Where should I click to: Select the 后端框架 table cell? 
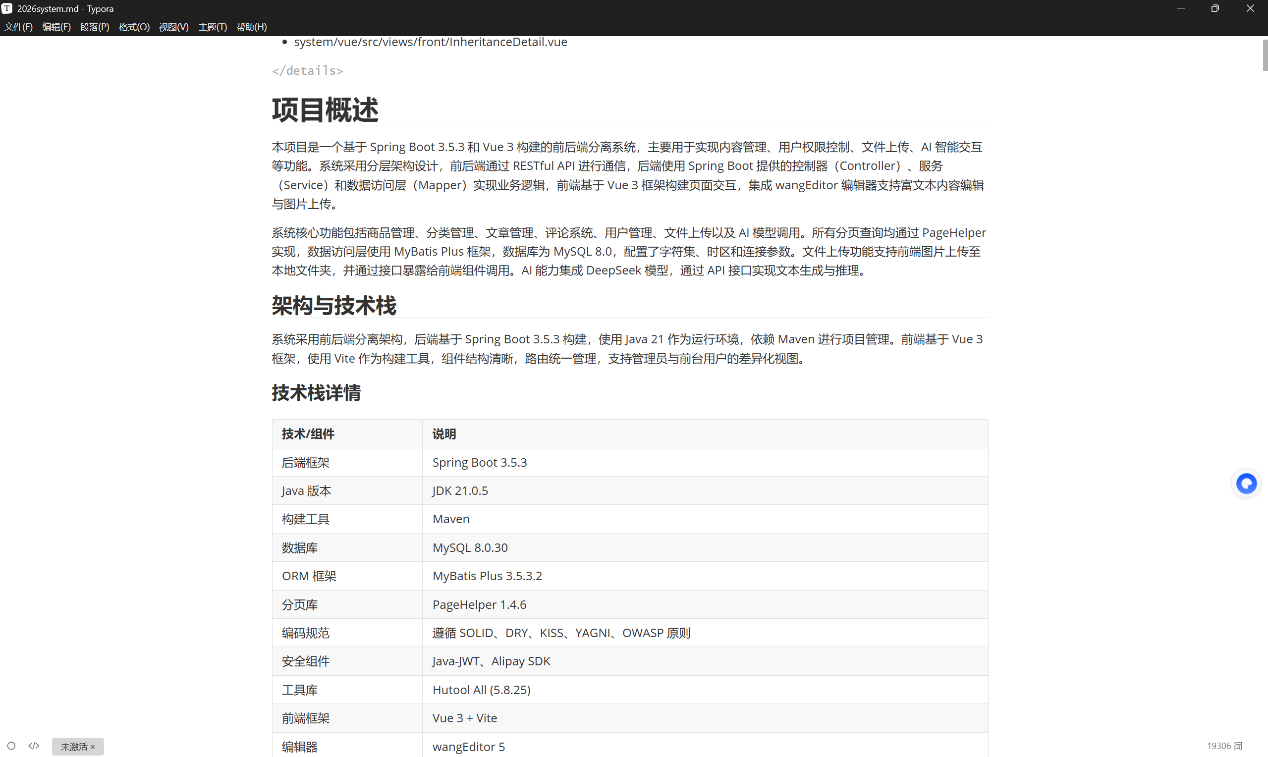[347, 462]
